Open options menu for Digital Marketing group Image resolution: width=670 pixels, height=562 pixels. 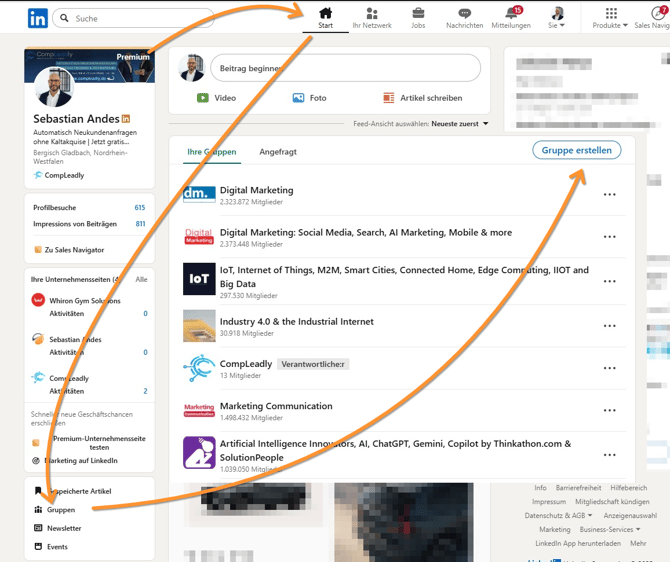pyautogui.click(x=609, y=195)
